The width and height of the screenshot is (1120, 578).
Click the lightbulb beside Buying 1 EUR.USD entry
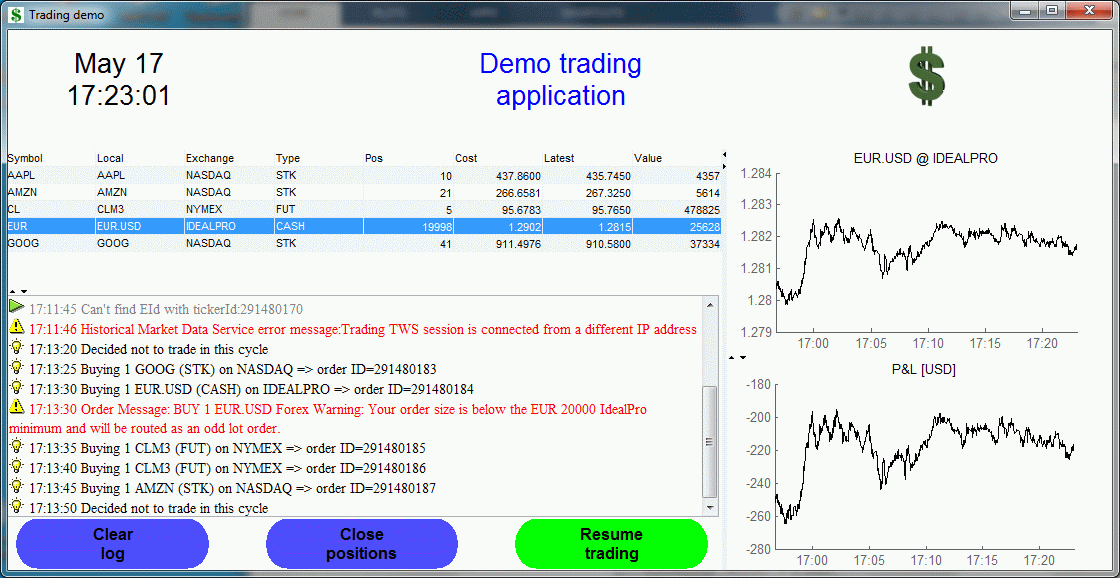(17, 388)
